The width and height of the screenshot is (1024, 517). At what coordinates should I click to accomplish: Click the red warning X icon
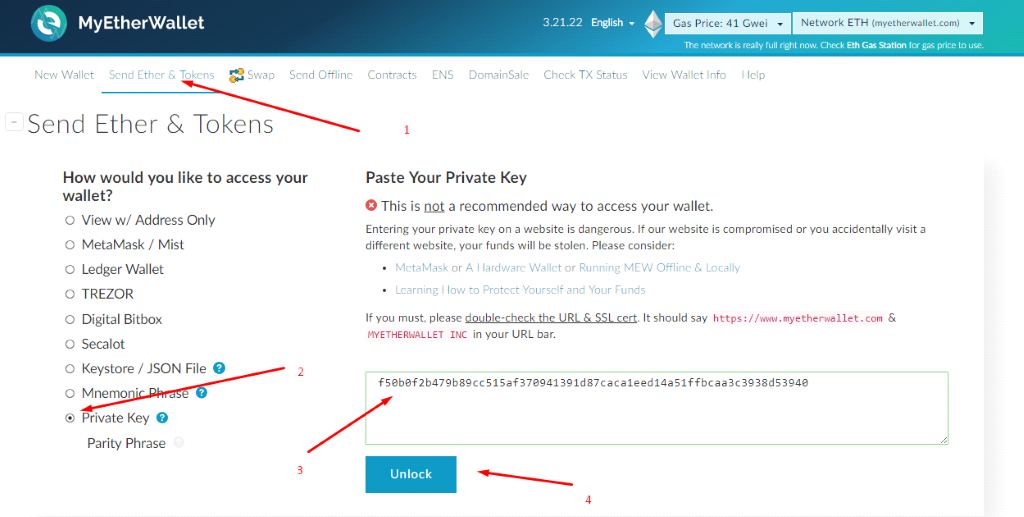point(372,206)
